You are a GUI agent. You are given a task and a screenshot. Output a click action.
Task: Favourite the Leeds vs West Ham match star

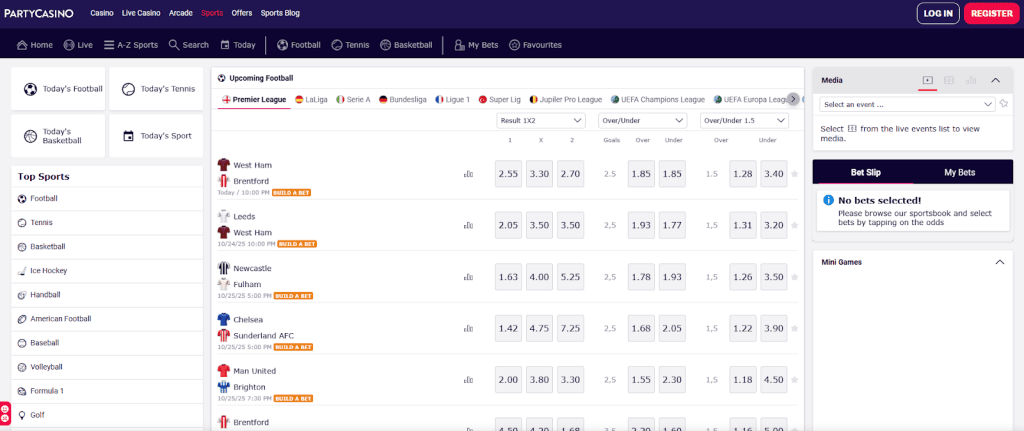[x=794, y=225]
